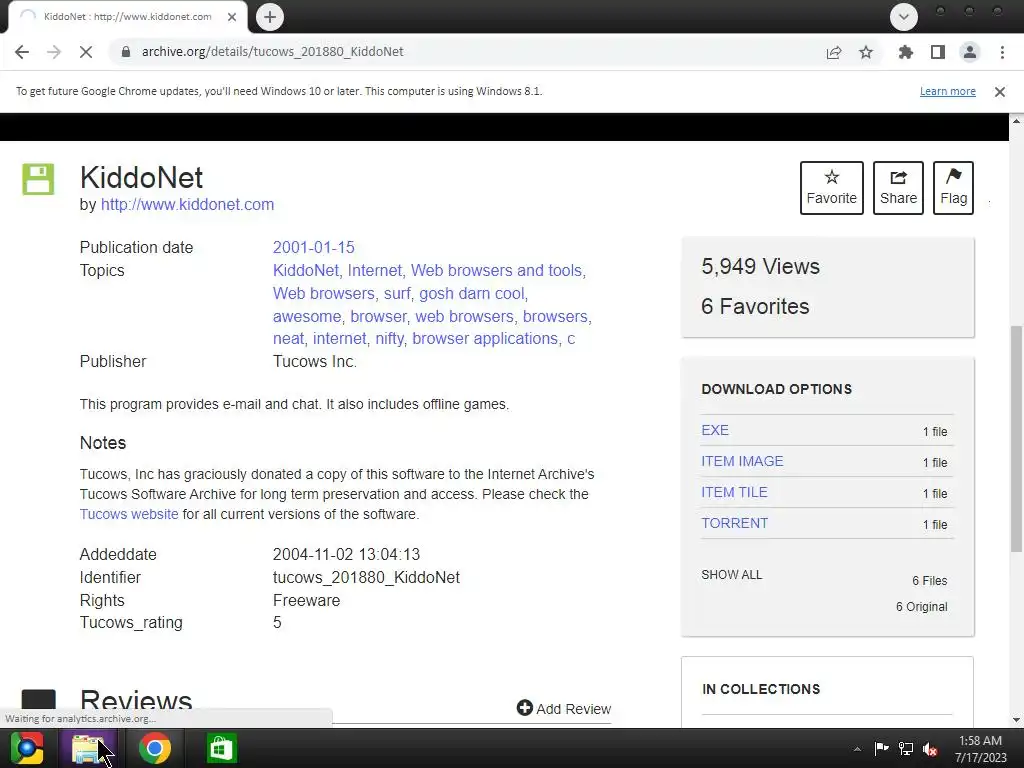The image size is (1024, 768).
Task: Open the http://www.kiddonet.com author link
Action: pos(187,204)
